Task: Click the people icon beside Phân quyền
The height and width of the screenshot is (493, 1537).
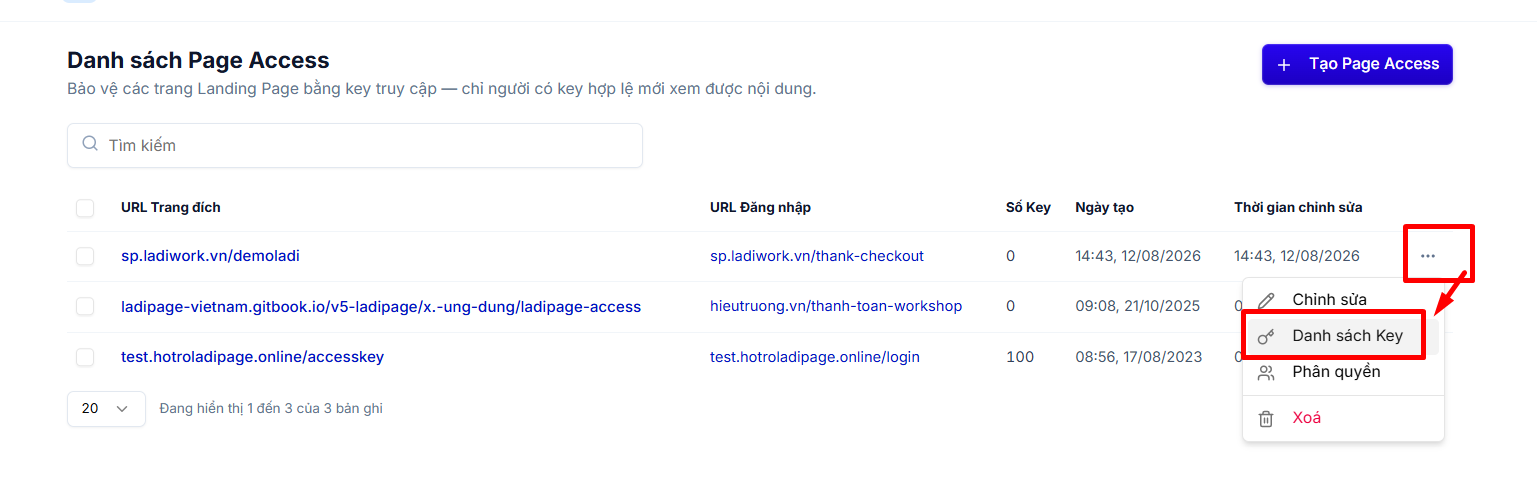Action: coord(1266,372)
